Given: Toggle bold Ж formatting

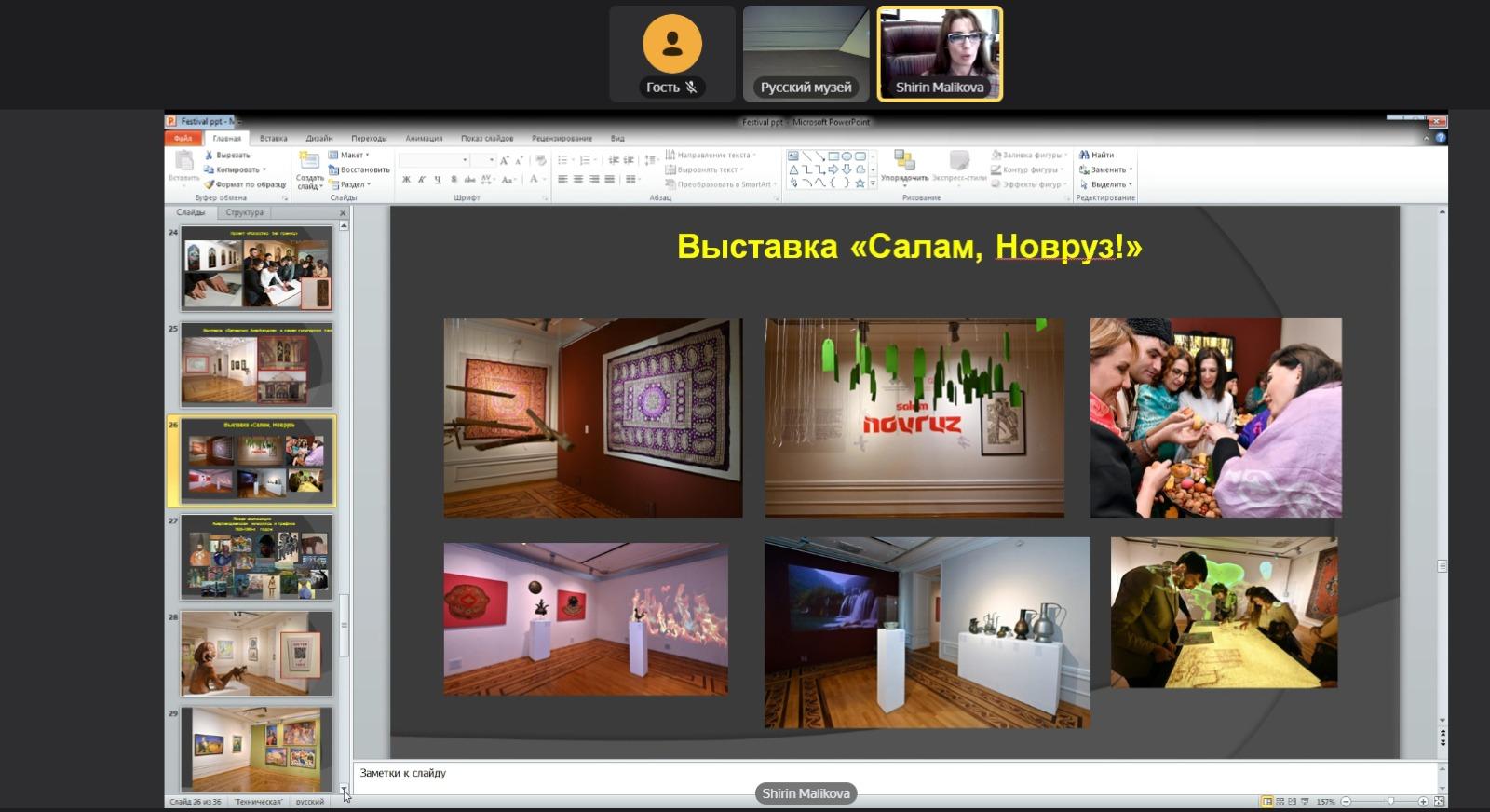Looking at the screenshot, I should [x=406, y=179].
